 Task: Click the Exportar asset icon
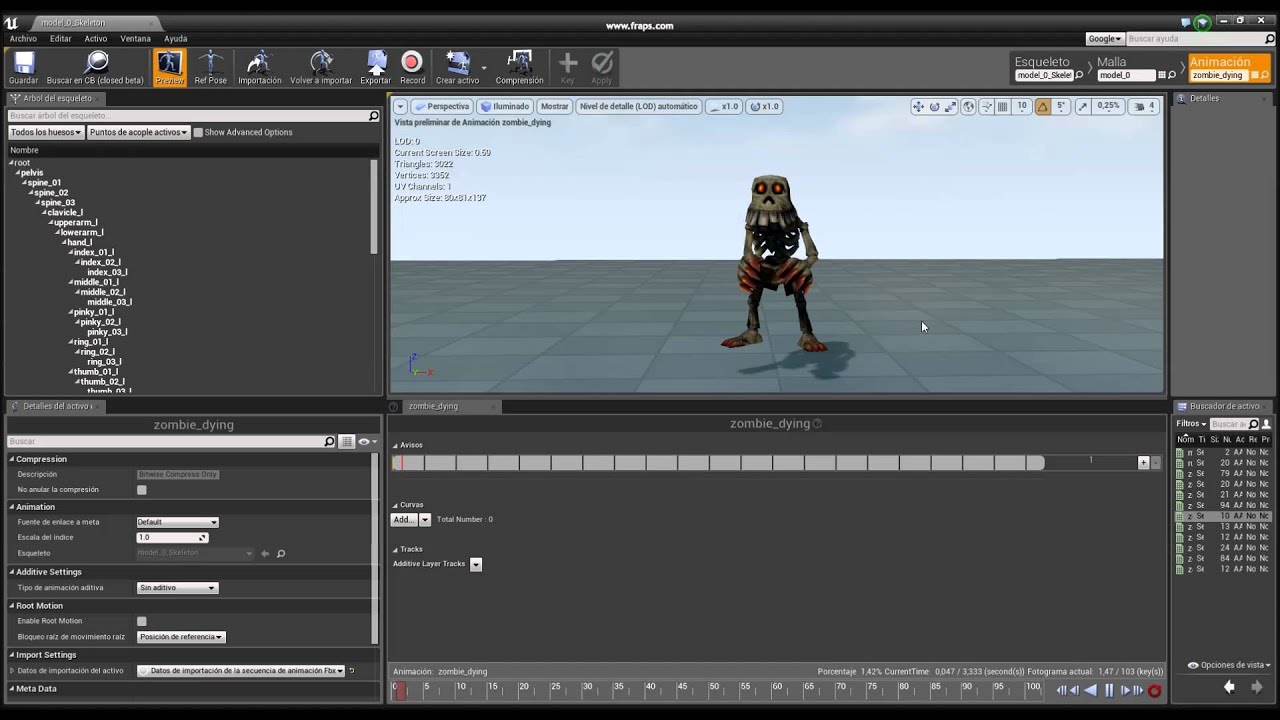pos(376,63)
